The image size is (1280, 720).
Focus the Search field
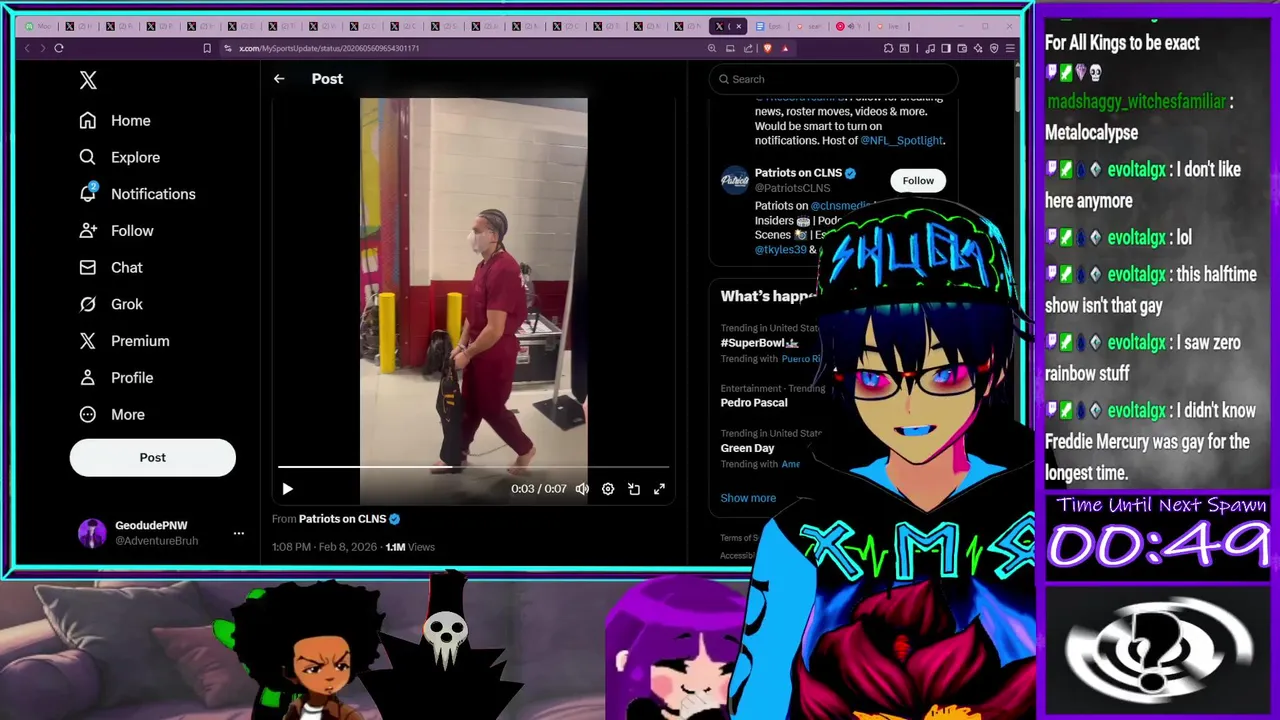(x=833, y=79)
